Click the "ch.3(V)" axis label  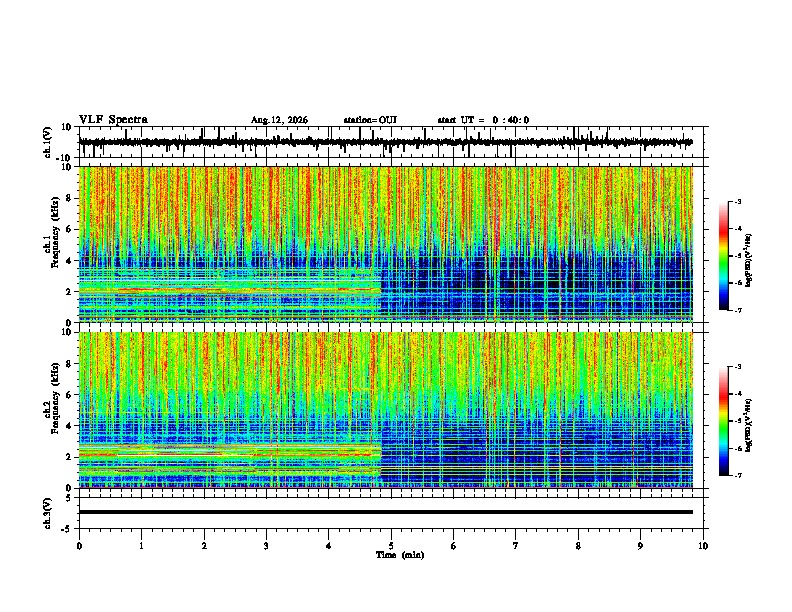[48, 513]
